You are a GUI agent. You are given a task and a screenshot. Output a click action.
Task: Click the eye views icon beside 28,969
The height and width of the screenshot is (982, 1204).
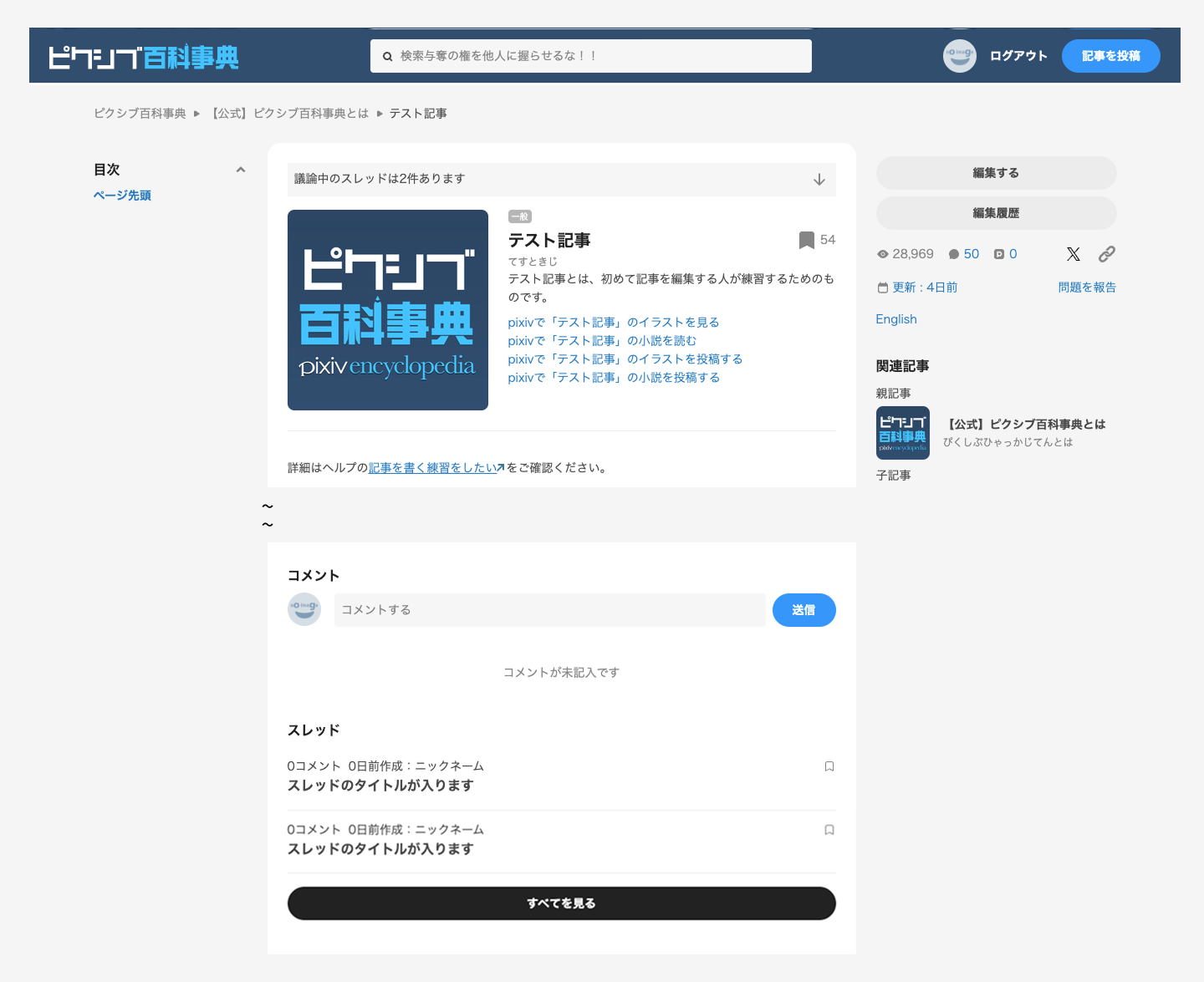click(883, 254)
